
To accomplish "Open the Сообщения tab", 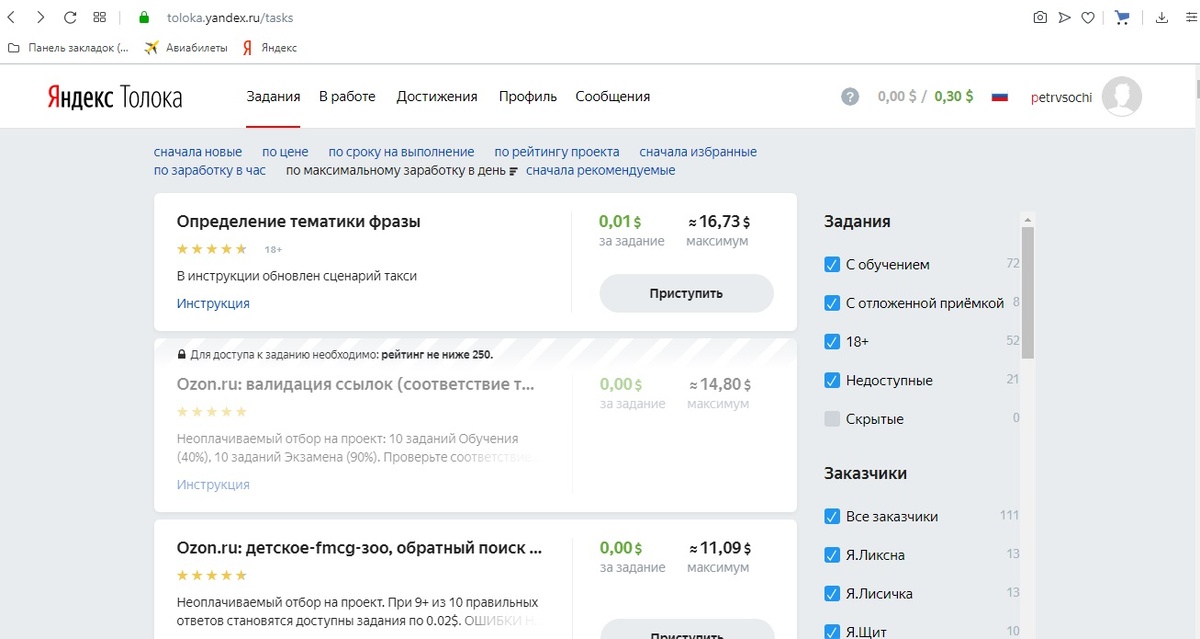I will click(613, 97).
